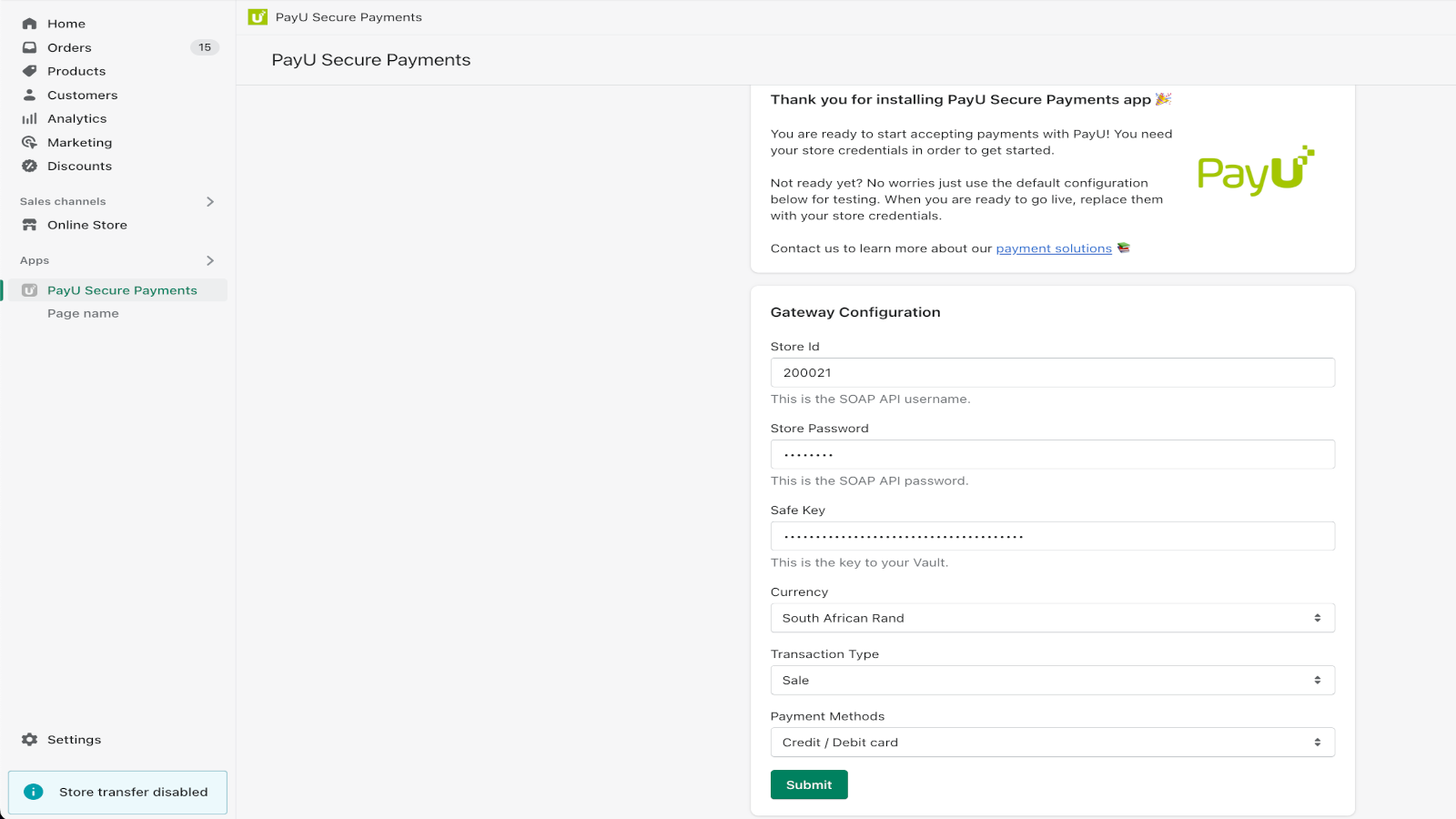Expand the Apps section chevron

[210, 260]
